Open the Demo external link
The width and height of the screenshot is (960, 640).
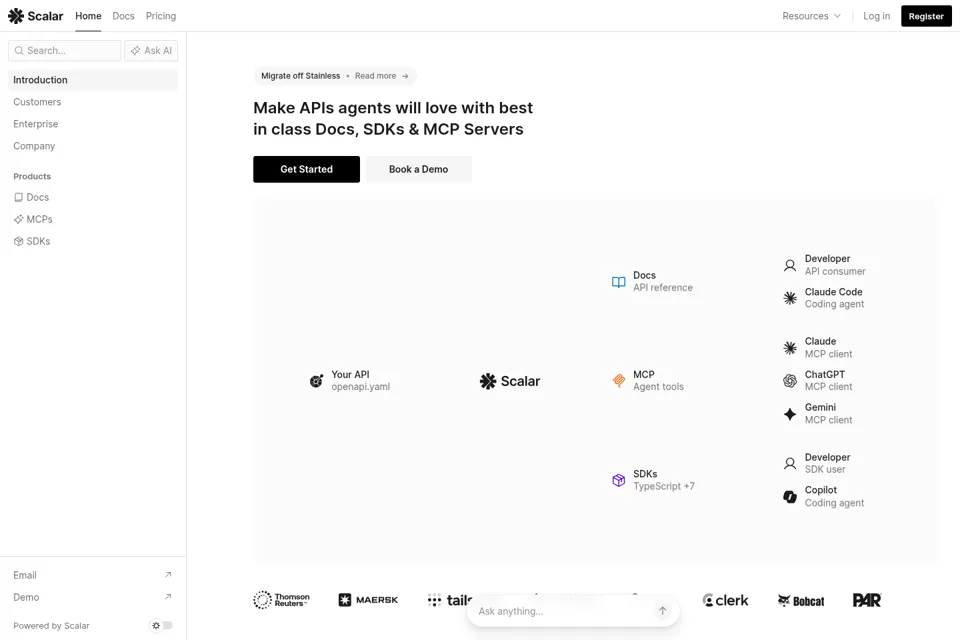tap(93, 597)
